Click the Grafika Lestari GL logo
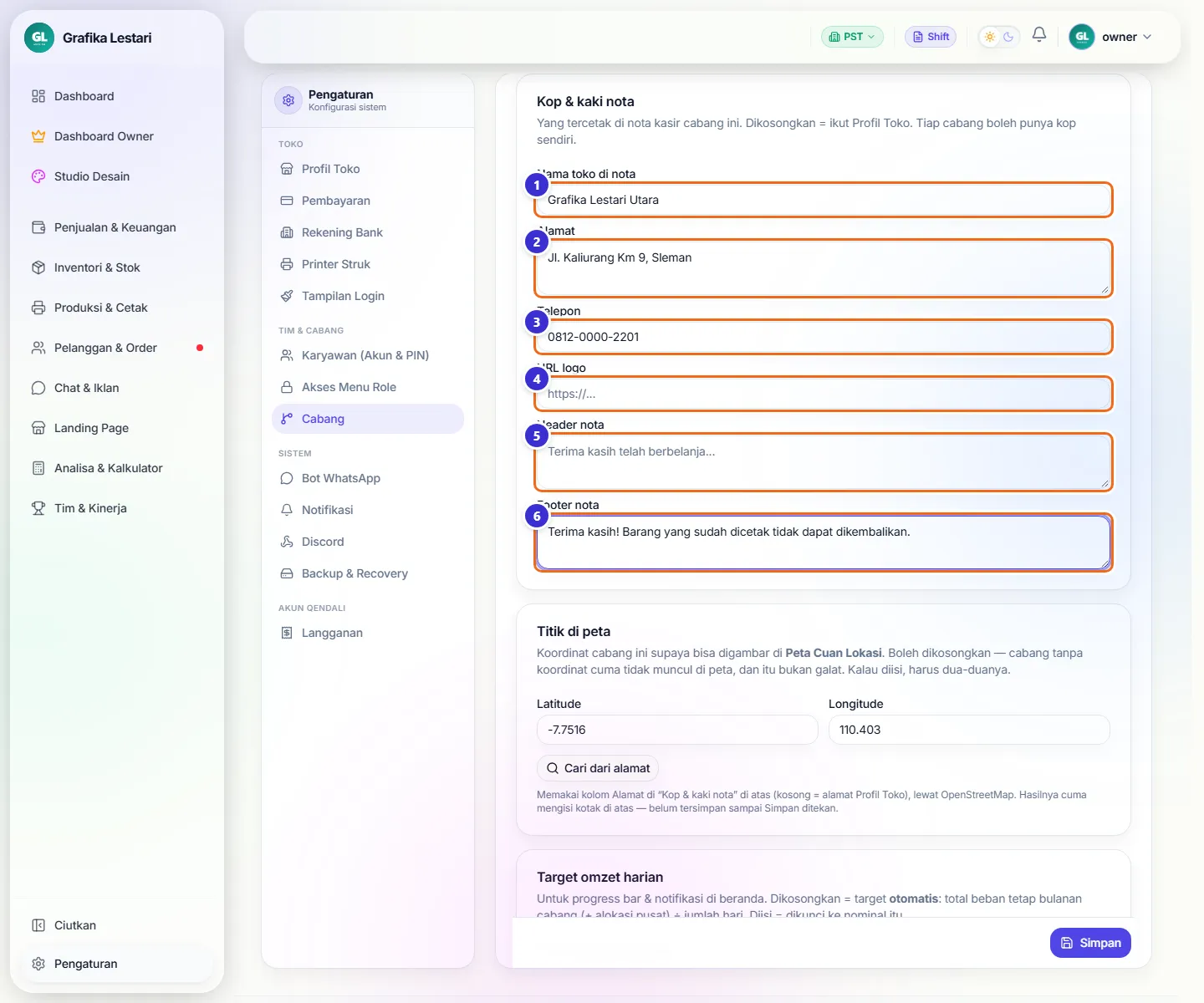The image size is (1204, 1003). point(39,38)
